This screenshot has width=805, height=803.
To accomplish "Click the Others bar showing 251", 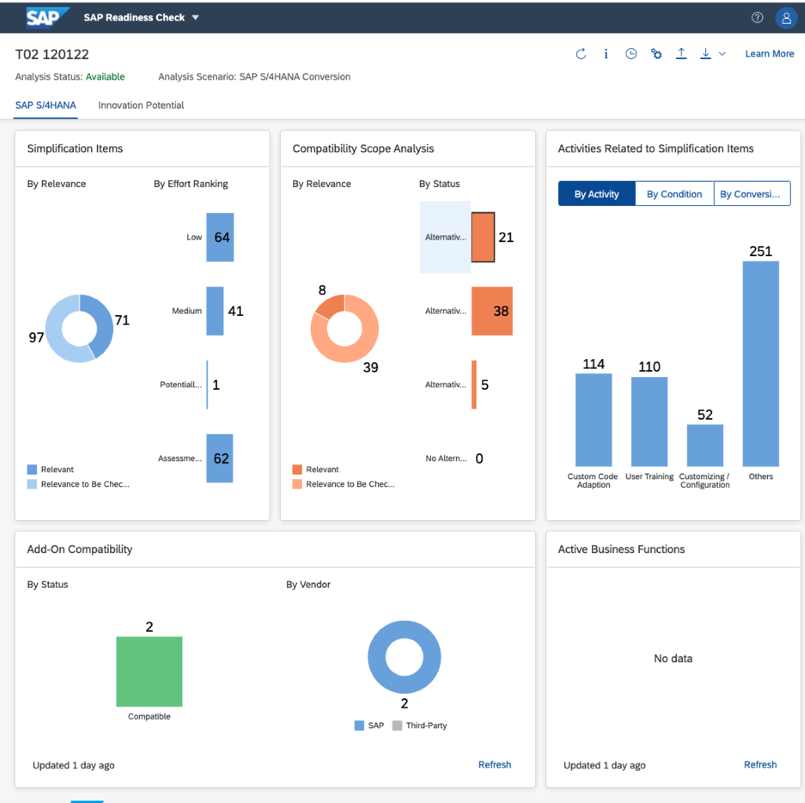I will tap(761, 364).
